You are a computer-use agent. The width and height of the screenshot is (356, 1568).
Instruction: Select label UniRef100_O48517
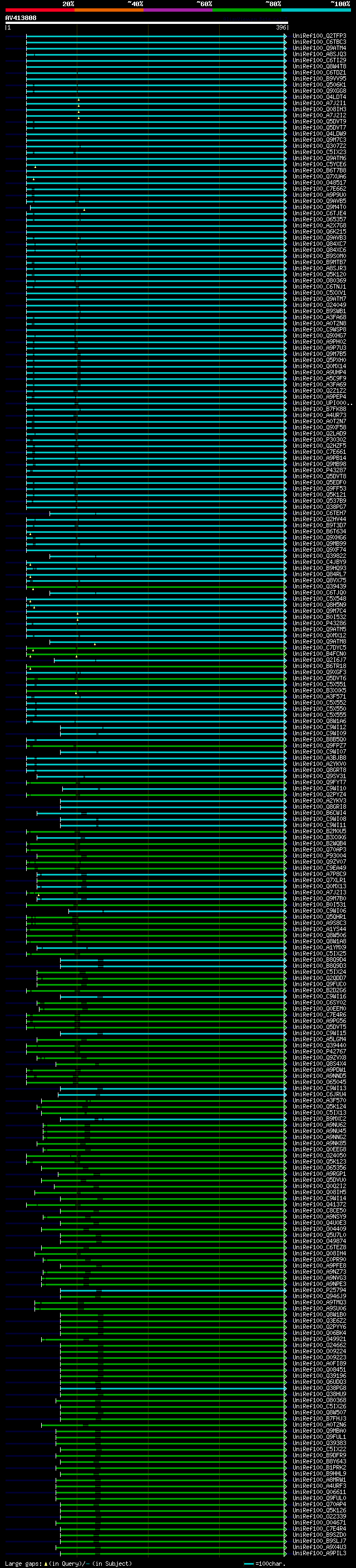319,182
